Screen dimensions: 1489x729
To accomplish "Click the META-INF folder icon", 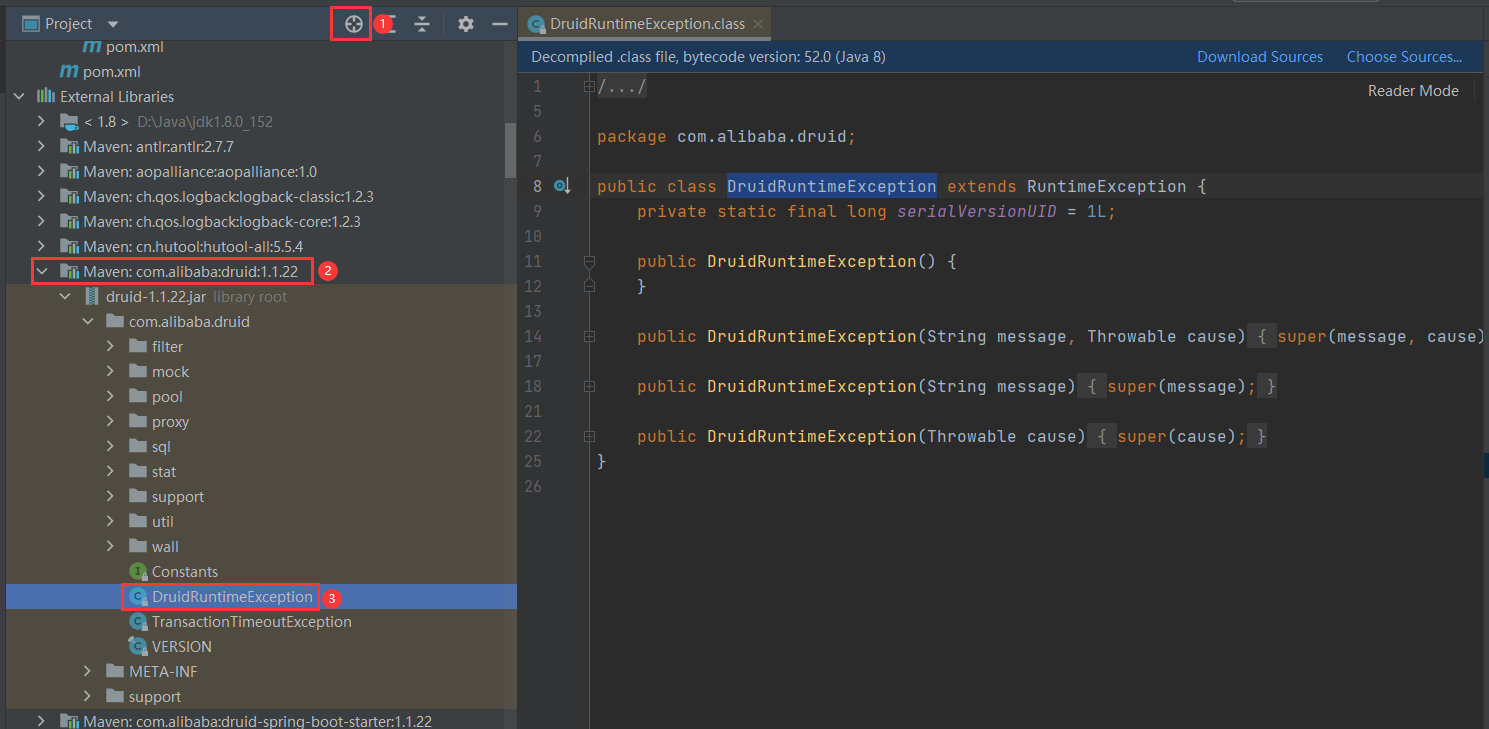I will pos(115,672).
